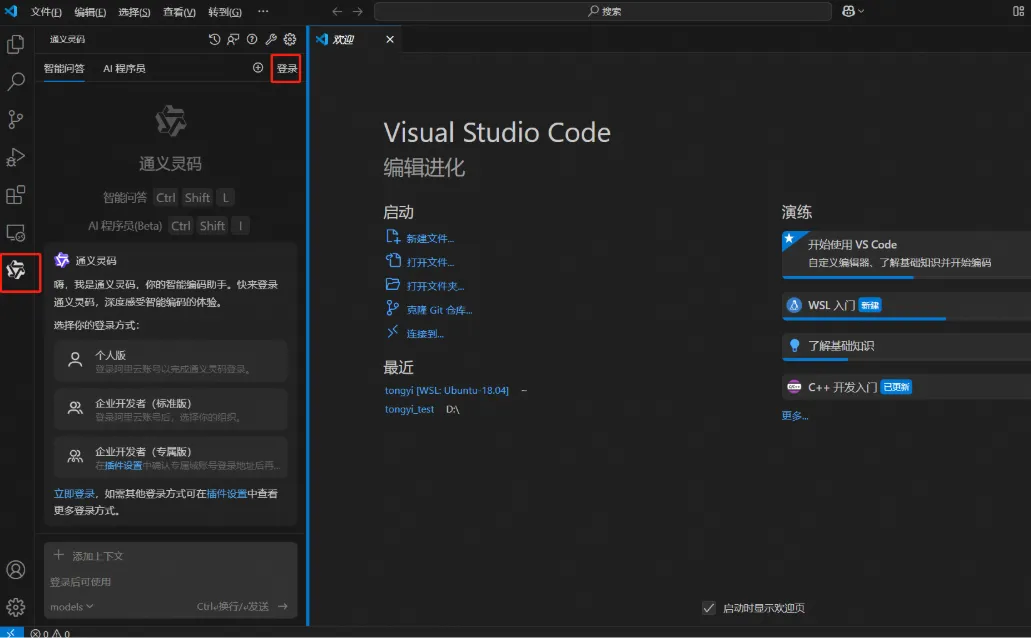Image resolution: width=1031 pixels, height=638 pixels.
Task: Open Lingma panel settings gear icon
Action: tap(290, 39)
